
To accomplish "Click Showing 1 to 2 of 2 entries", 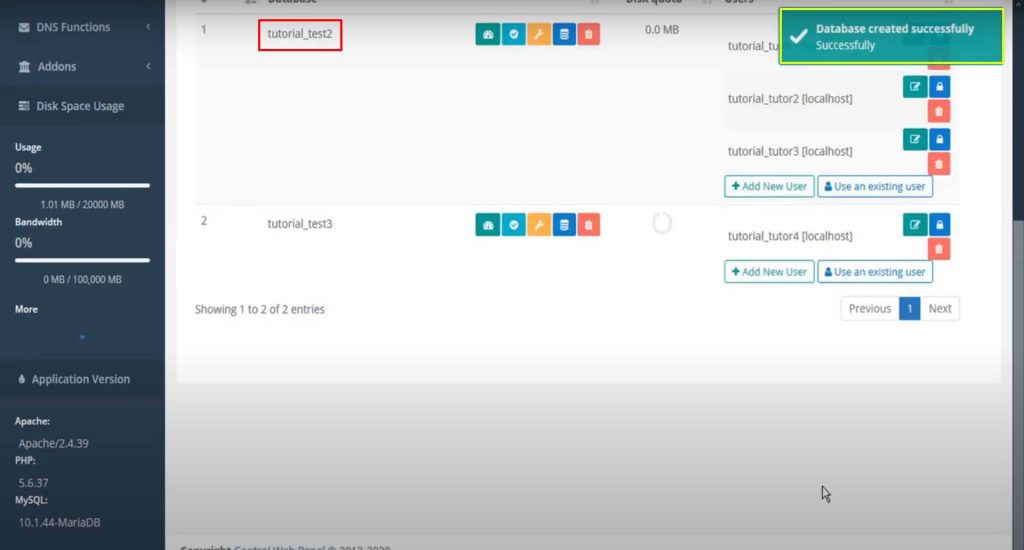I will [259, 310].
